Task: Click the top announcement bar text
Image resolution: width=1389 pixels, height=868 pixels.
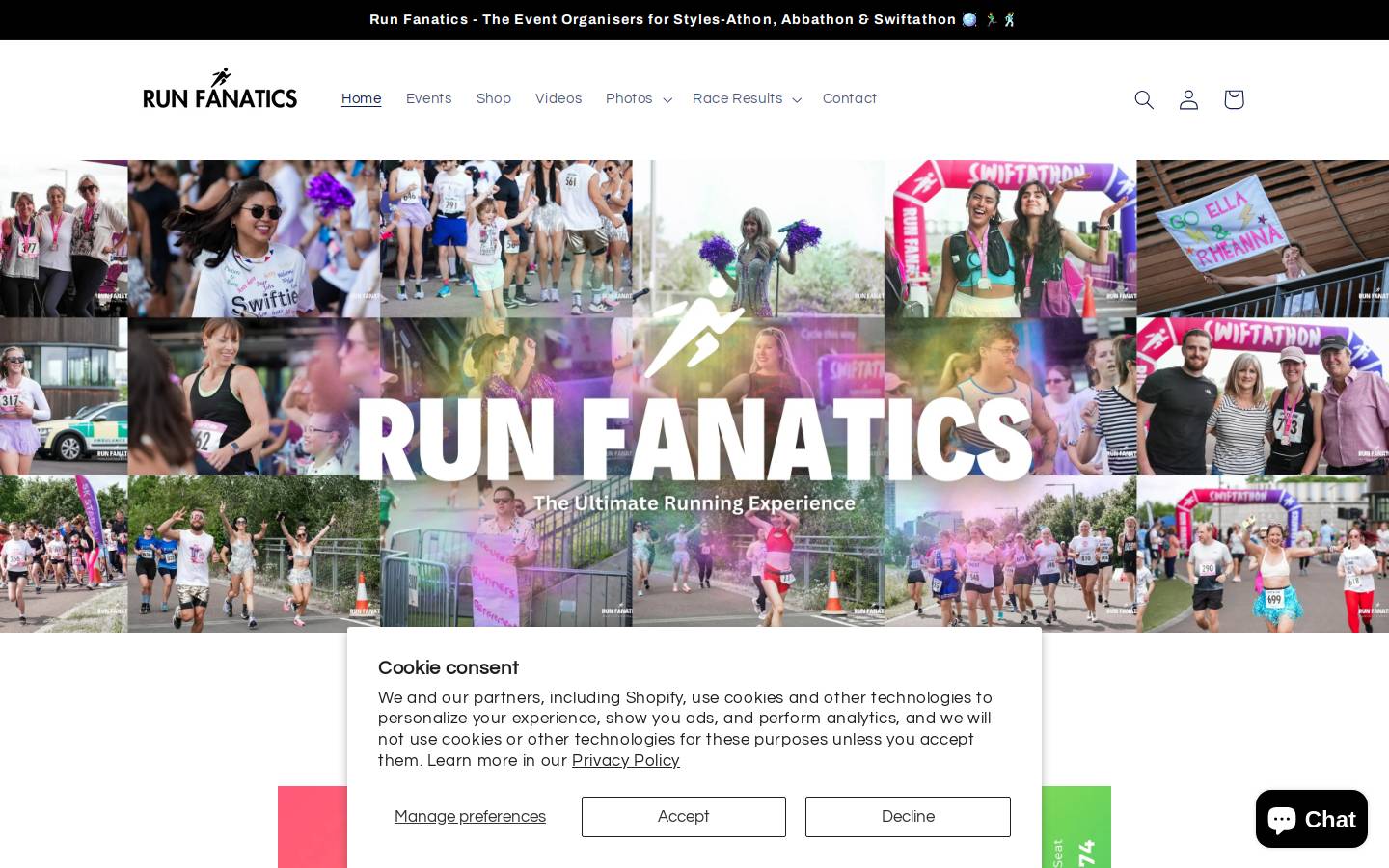Action: tap(694, 19)
